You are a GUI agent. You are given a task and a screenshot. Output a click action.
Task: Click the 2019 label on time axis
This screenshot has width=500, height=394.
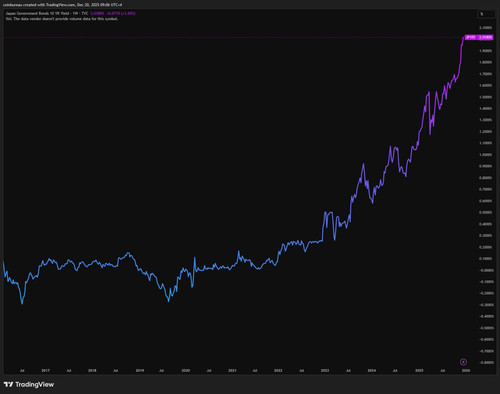(140, 370)
